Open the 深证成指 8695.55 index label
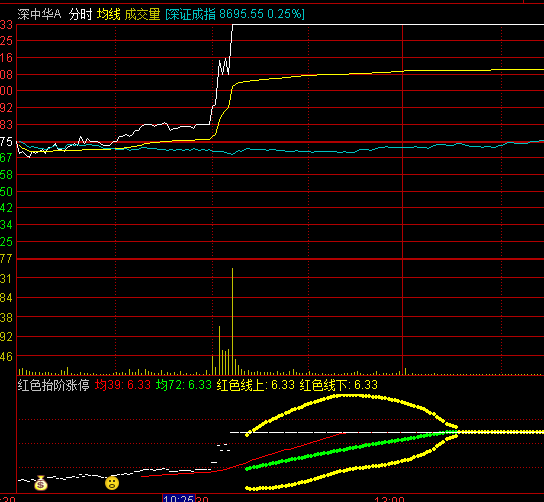Screen dimensions: 544x502 click(x=235, y=14)
